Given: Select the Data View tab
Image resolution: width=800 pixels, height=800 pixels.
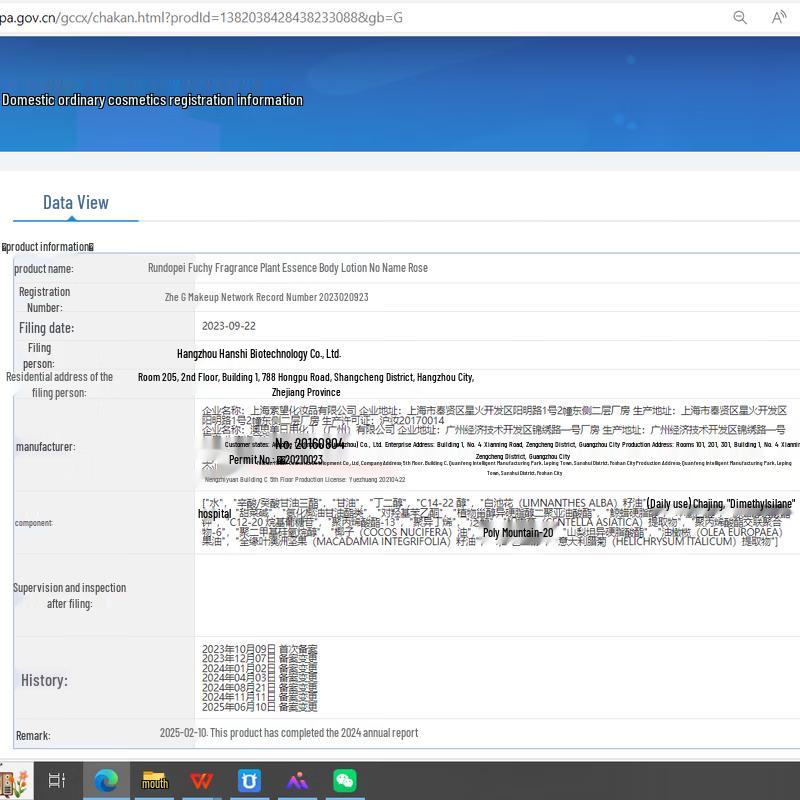Looking at the screenshot, I should point(76,203).
